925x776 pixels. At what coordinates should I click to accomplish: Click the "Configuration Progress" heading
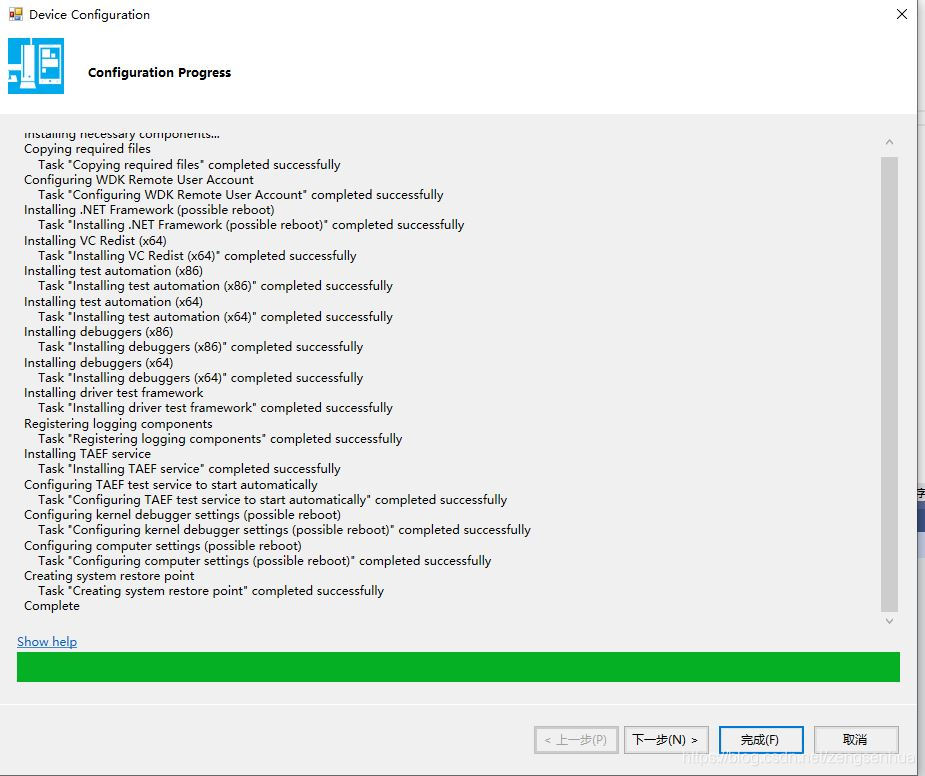(x=159, y=73)
